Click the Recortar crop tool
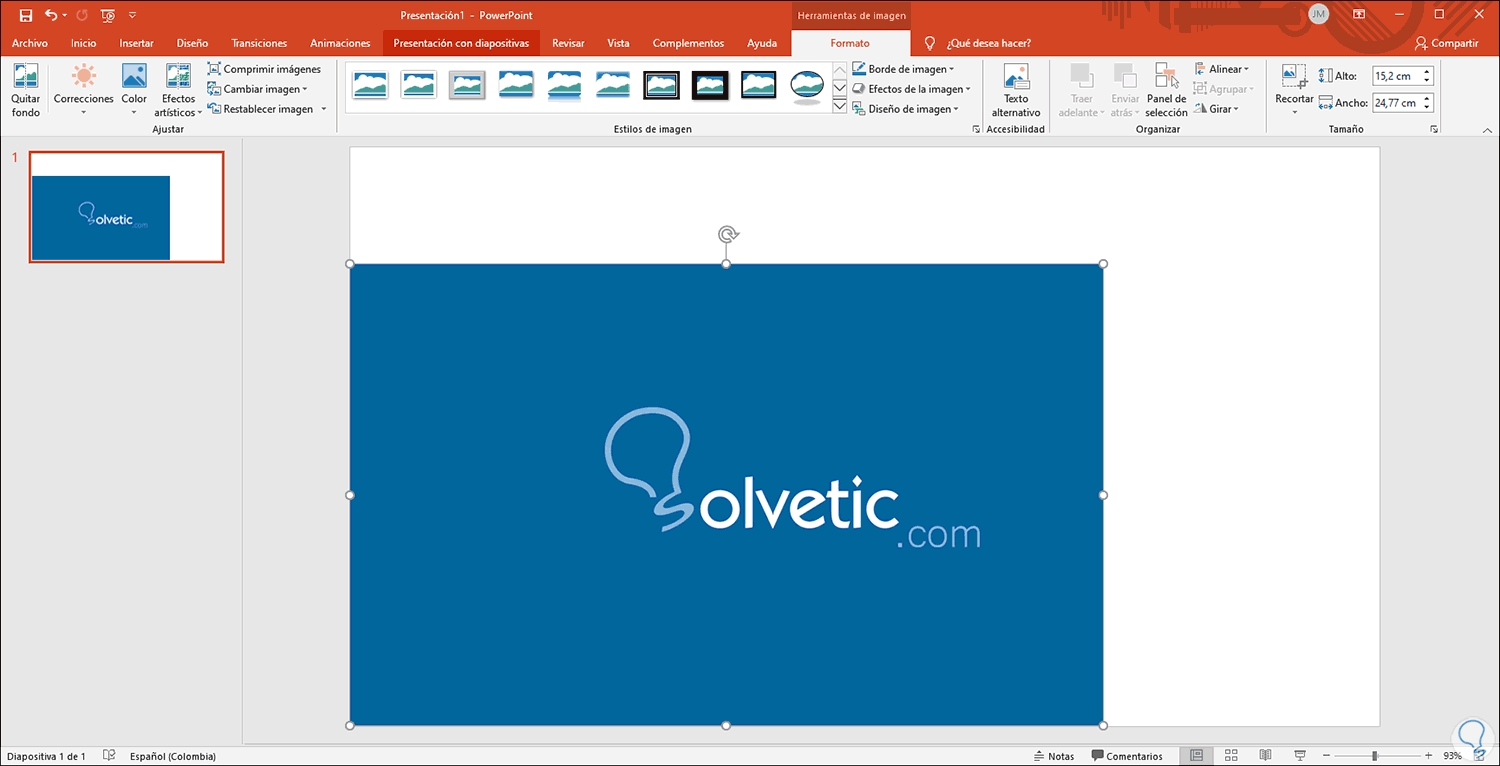 point(1294,89)
